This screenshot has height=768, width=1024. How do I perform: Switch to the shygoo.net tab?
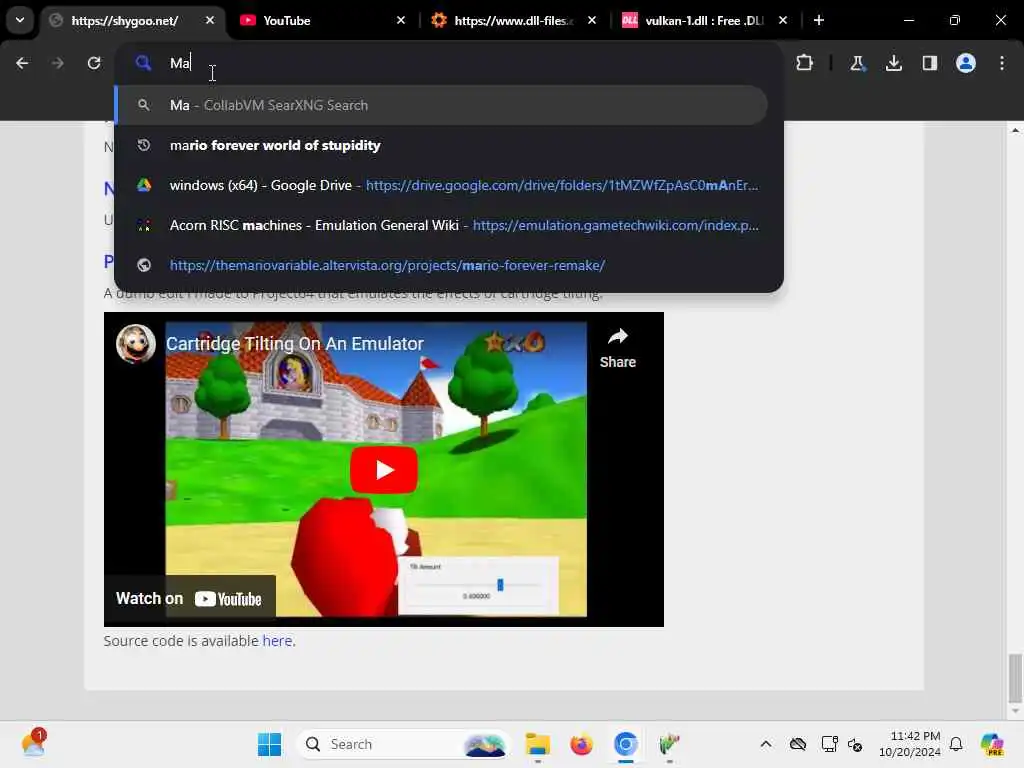click(124, 21)
